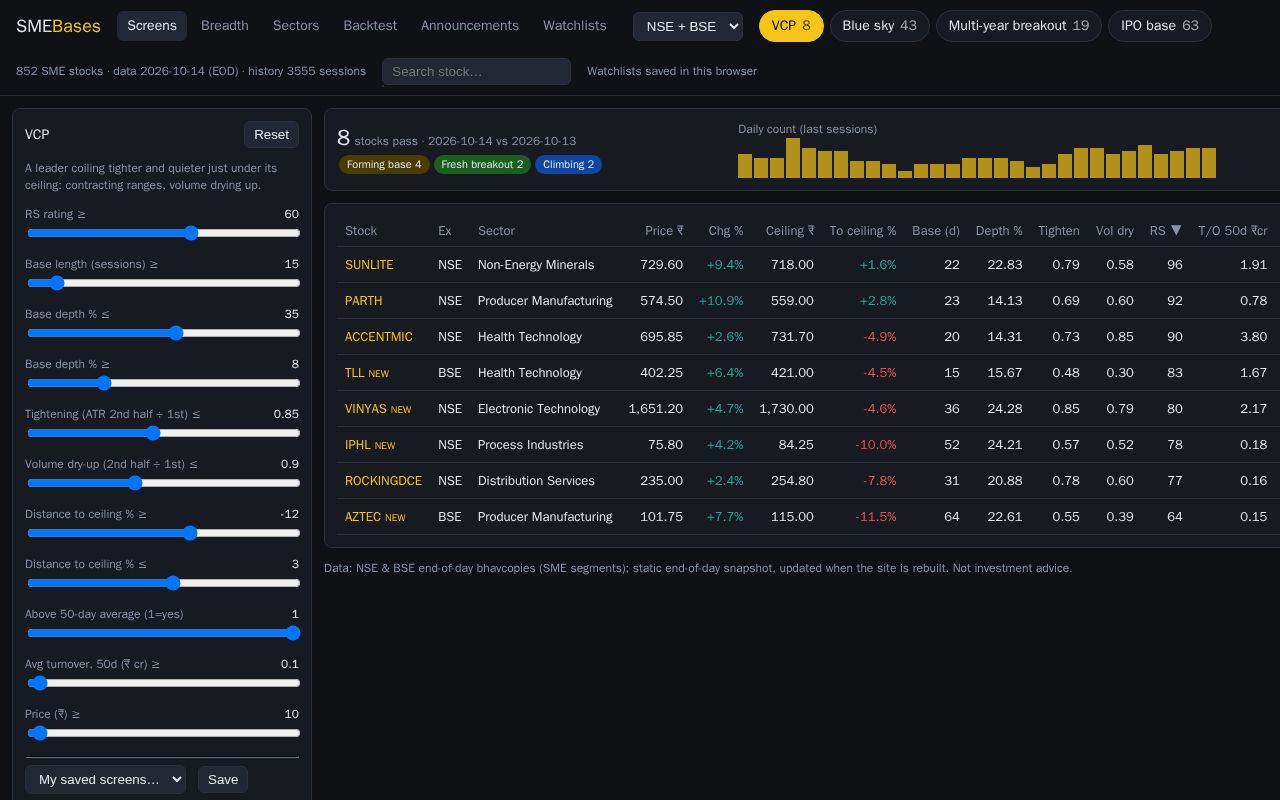The height and width of the screenshot is (800, 1280).
Task: Adjust the RS rating slider
Action: tap(164, 233)
